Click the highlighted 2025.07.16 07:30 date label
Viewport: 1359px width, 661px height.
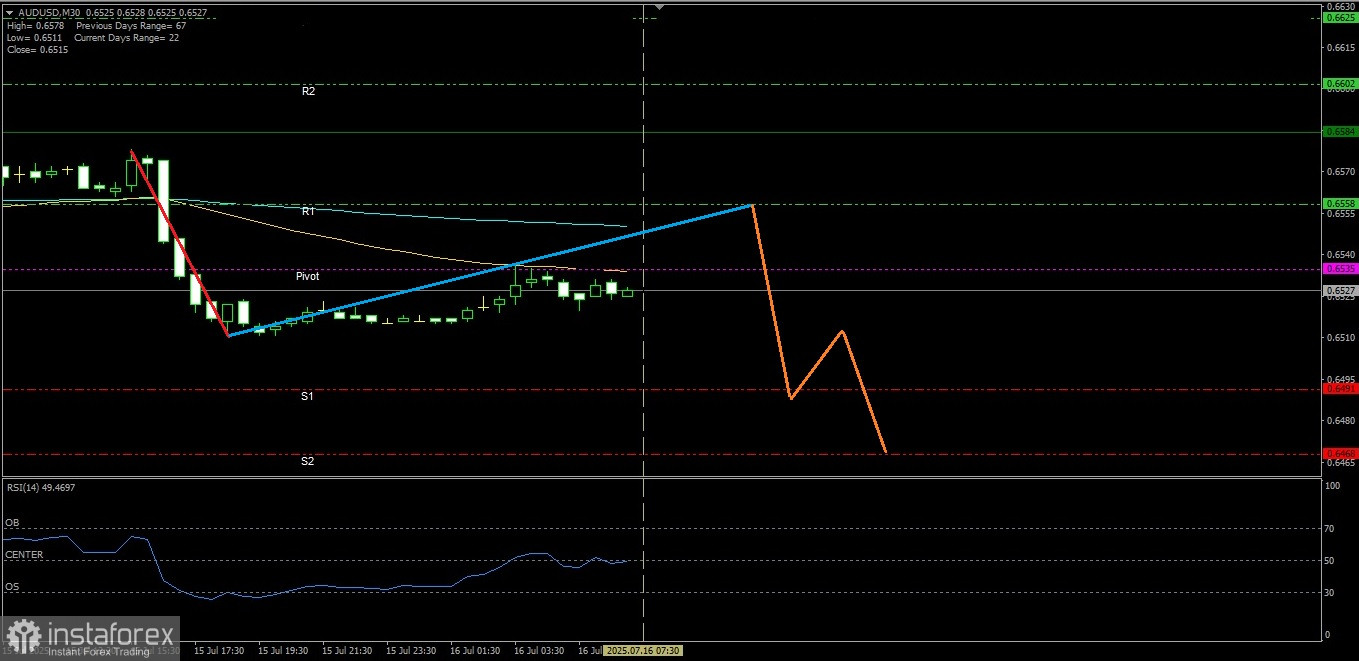point(643,651)
